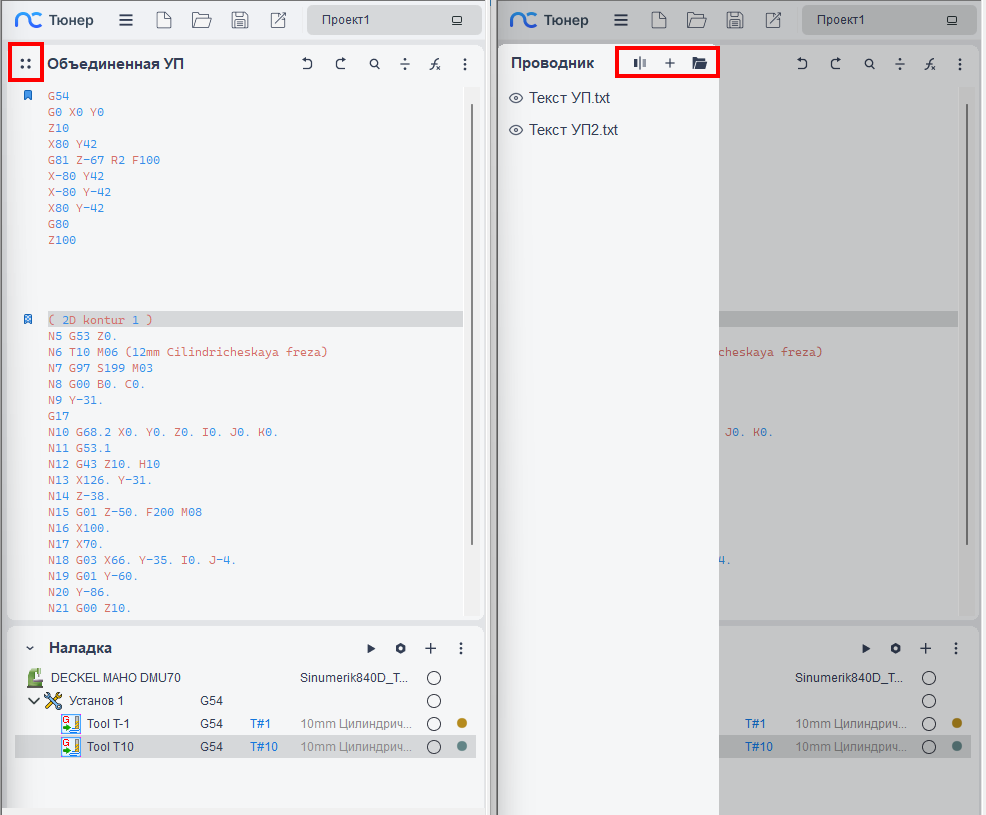Click the open folder icon in Проводник
Screen dimensions: 986x815
700,63
